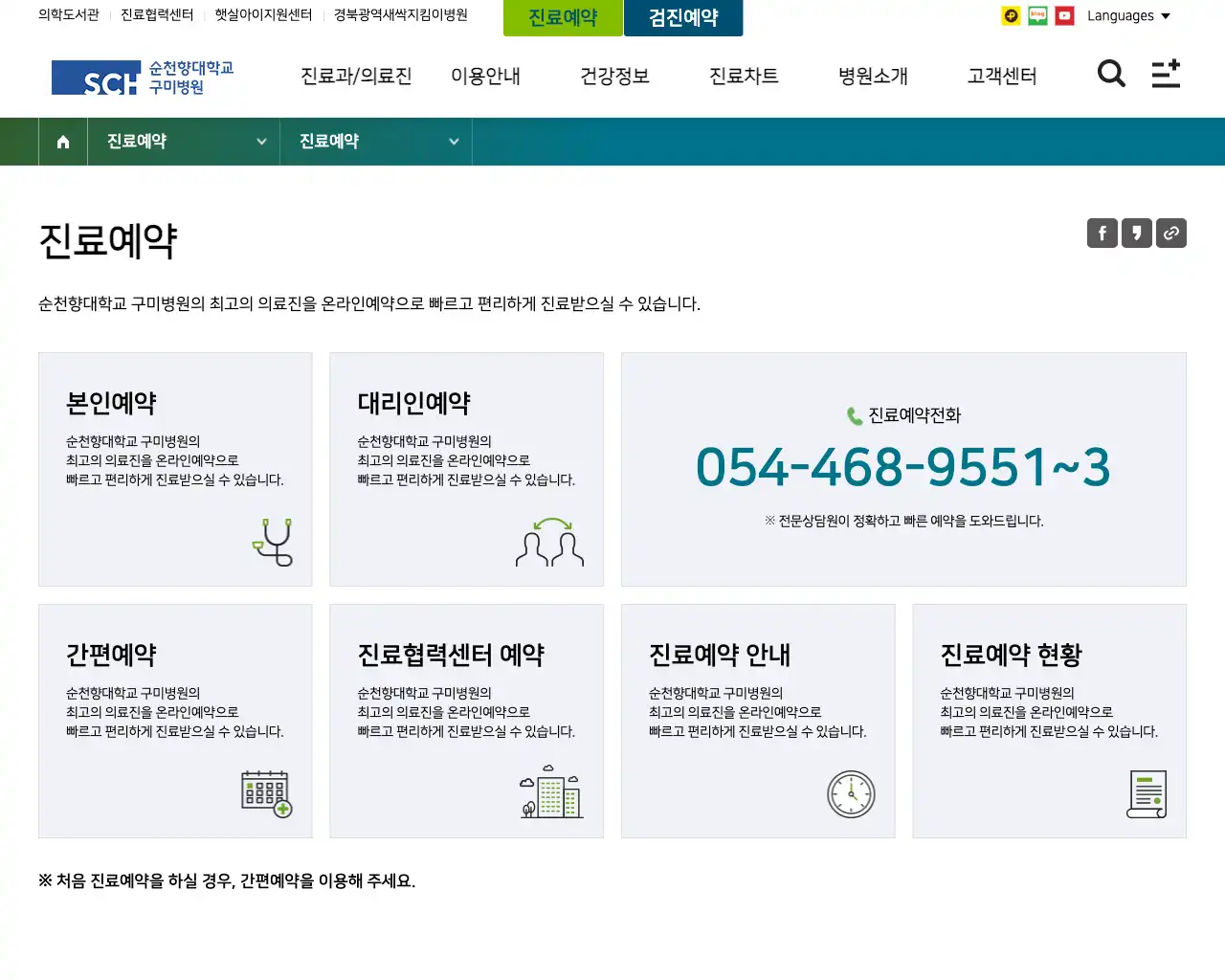Share using the KakaoStory quote icon
This screenshot has height=980, width=1225.
[x=1137, y=233]
